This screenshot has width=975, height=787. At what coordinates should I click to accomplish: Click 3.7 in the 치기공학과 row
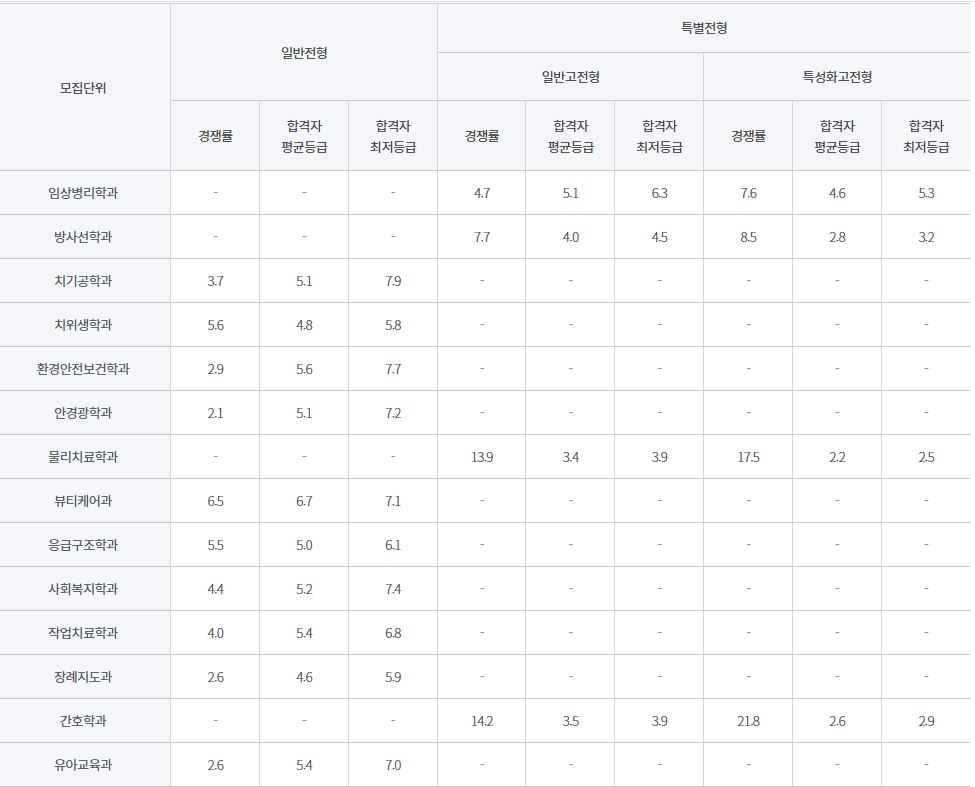[215, 281]
